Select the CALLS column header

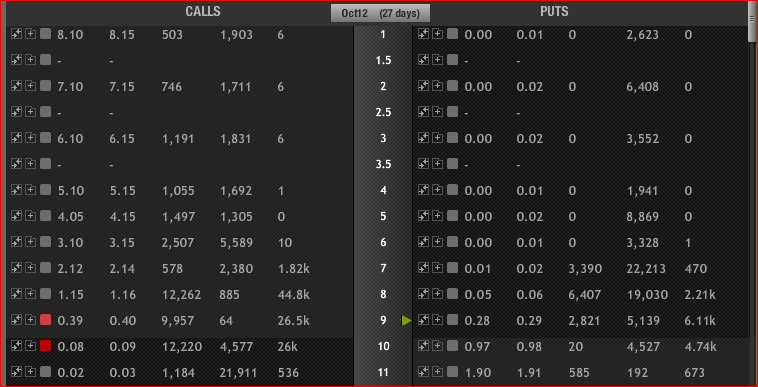(203, 12)
